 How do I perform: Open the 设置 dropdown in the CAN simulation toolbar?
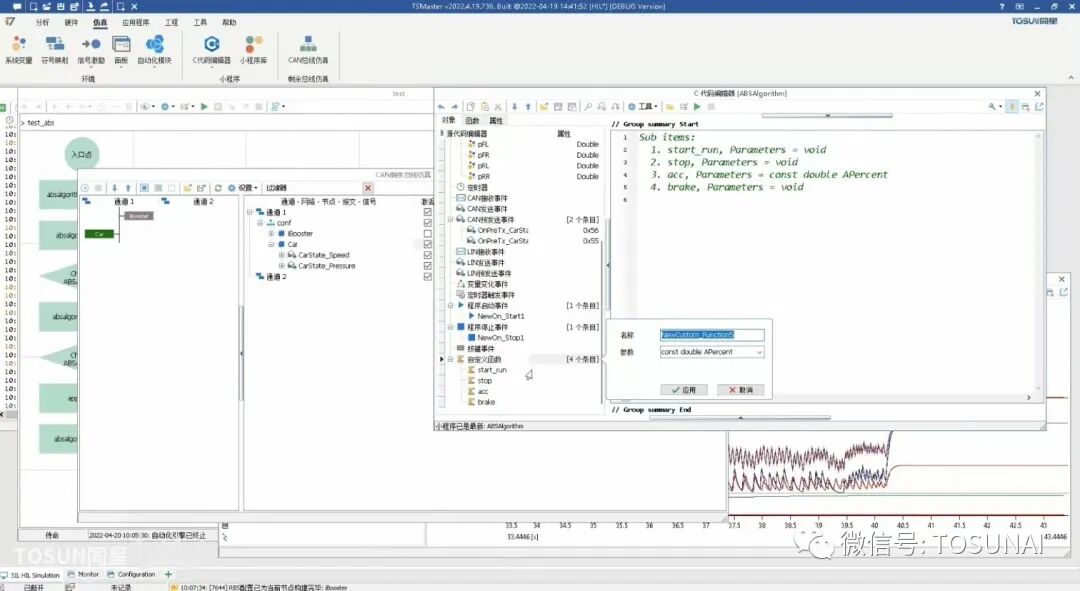tap(242, 188)
